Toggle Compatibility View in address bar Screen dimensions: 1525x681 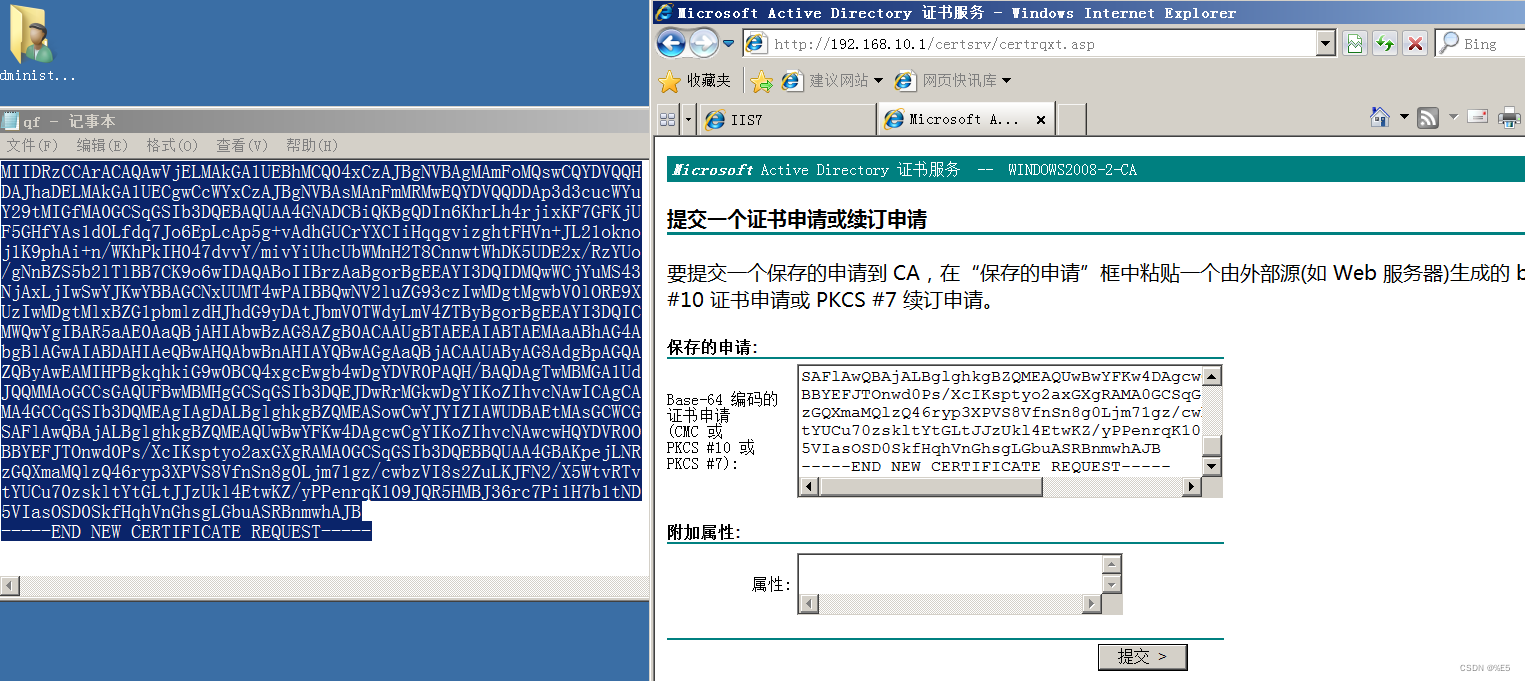(1354, 43)
